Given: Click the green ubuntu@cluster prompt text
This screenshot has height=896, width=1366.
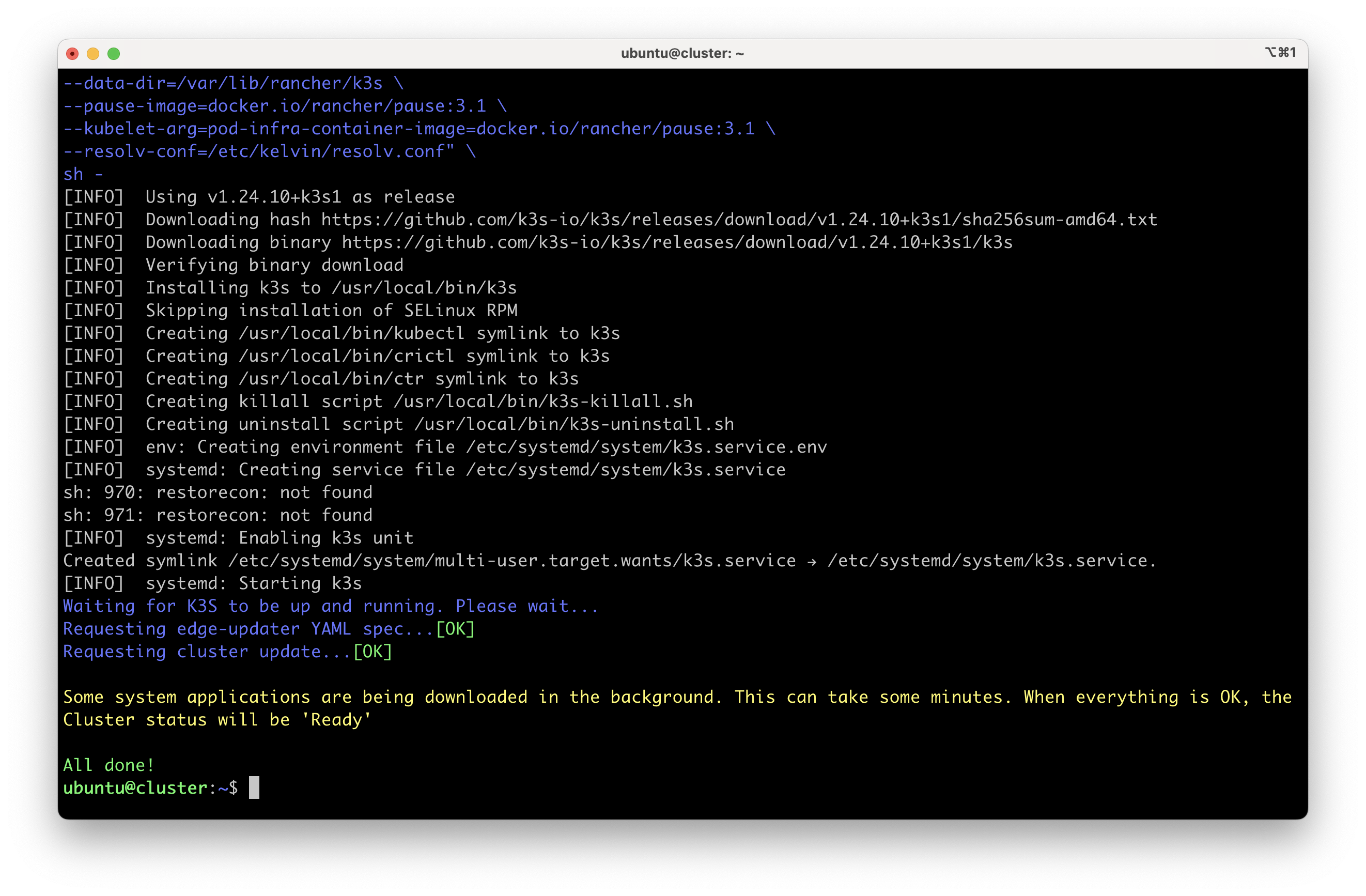Looking at the screenshot, I should (x=135, y=787).
